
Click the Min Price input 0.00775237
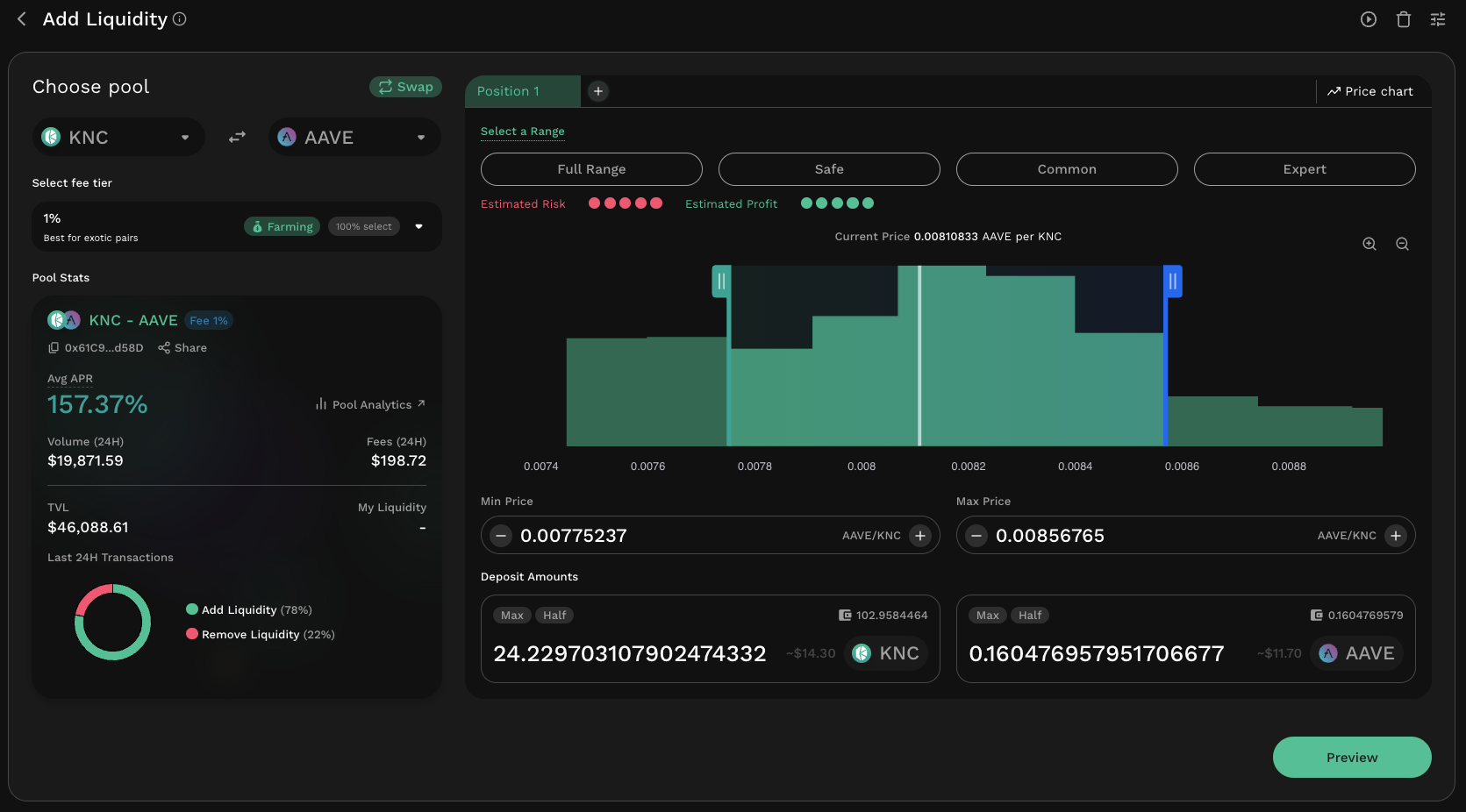click(574, 536)
